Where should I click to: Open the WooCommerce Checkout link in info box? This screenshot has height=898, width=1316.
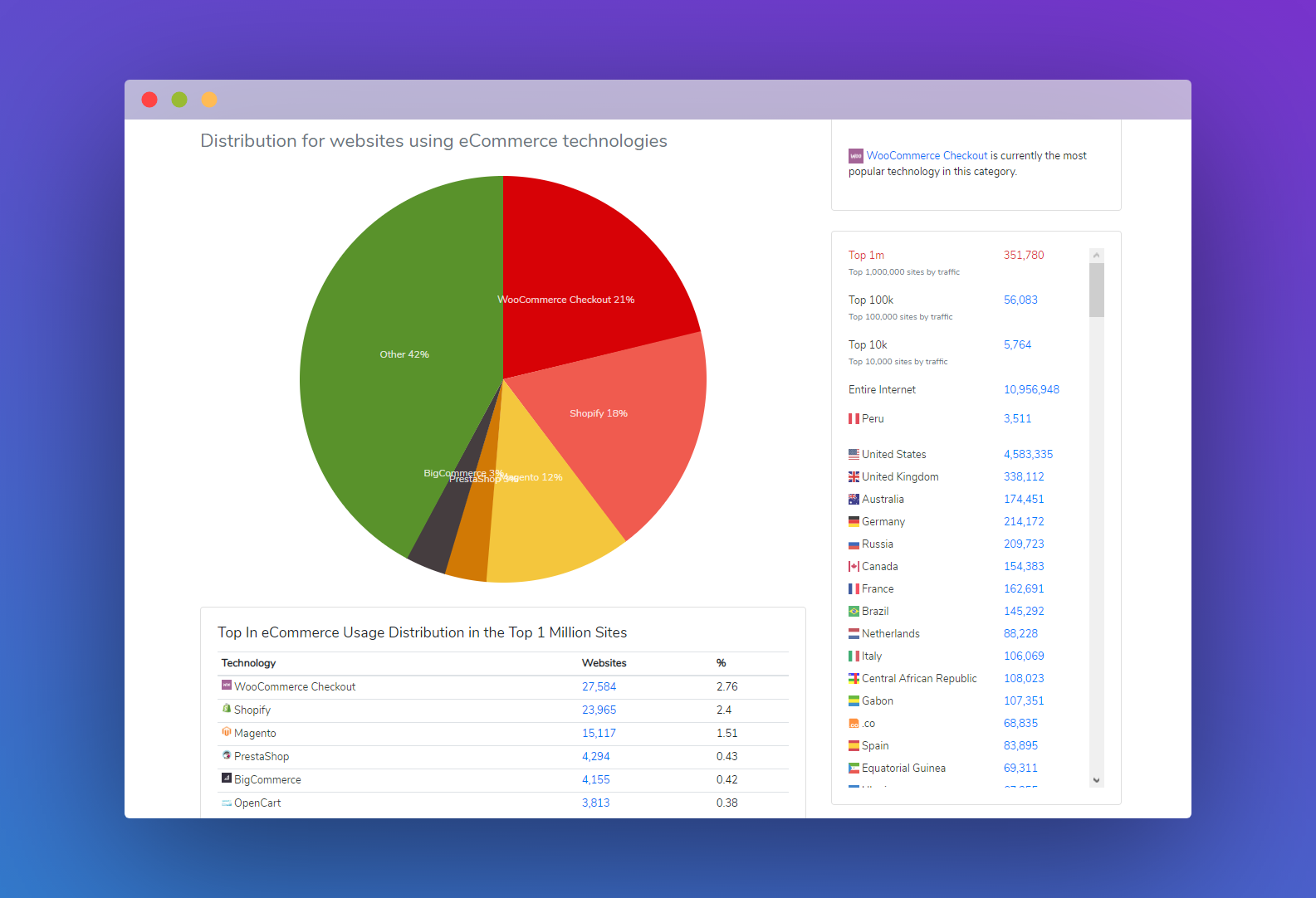pos(927,155)
